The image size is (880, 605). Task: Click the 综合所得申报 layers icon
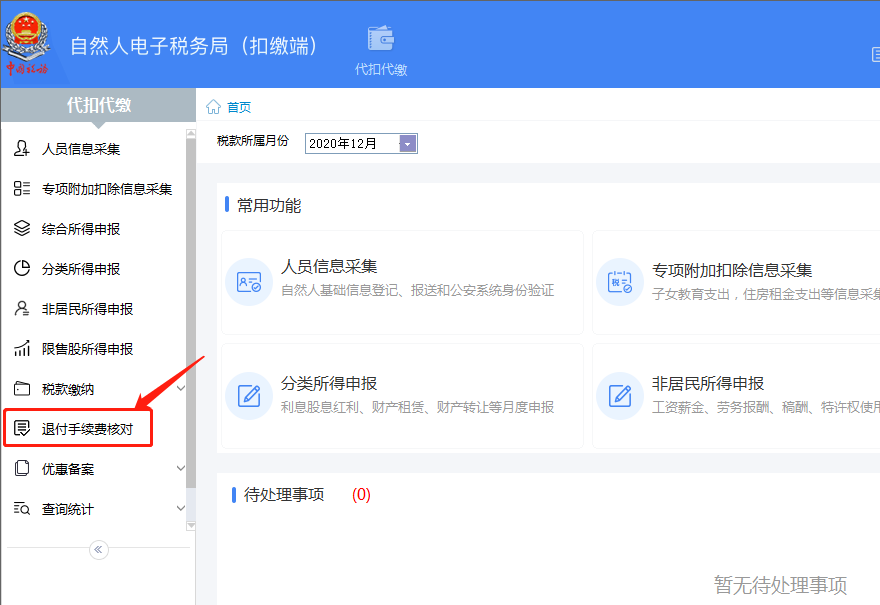(21, 228)
